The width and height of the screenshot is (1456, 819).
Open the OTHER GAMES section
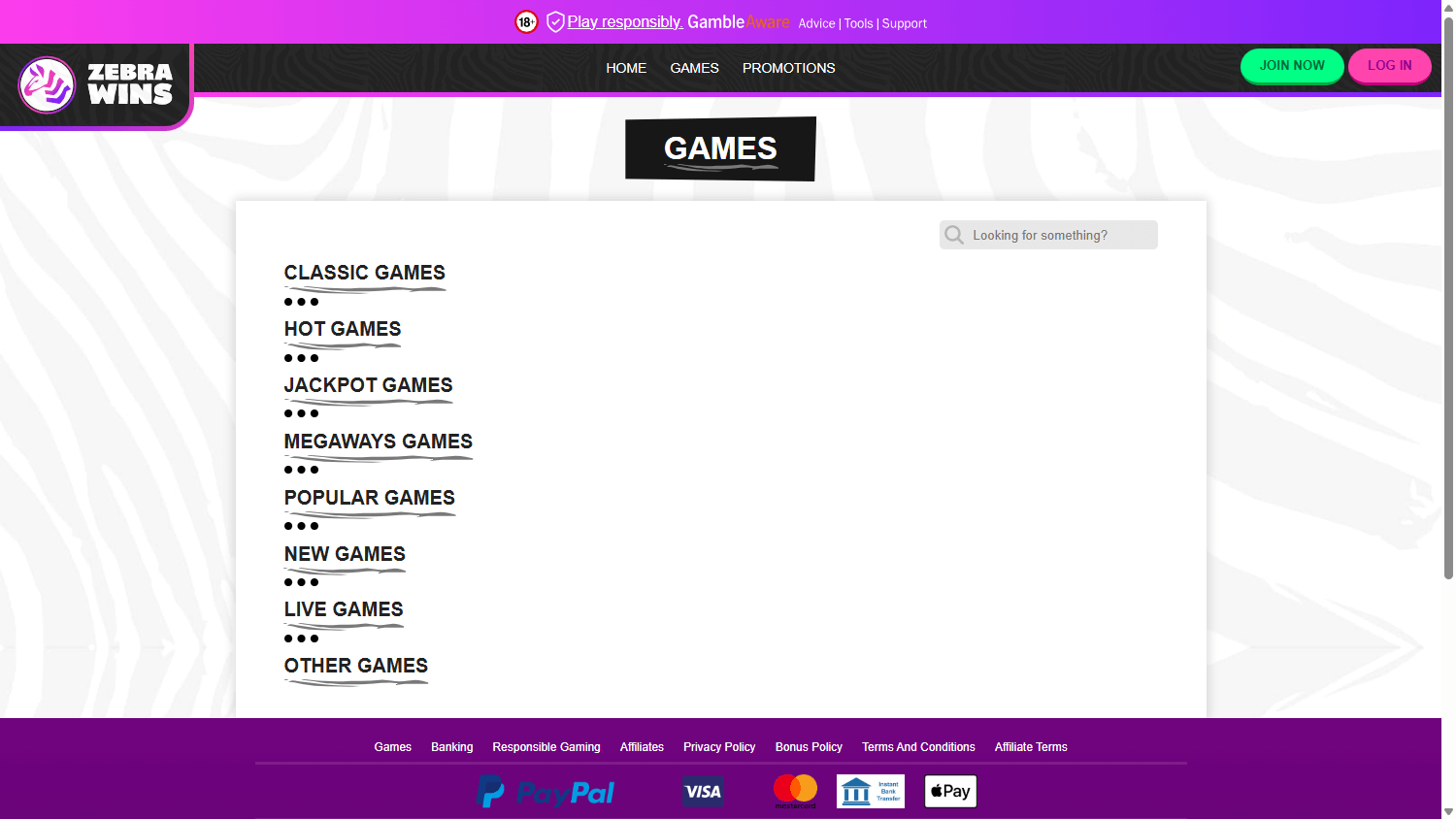tap(355, 666)
